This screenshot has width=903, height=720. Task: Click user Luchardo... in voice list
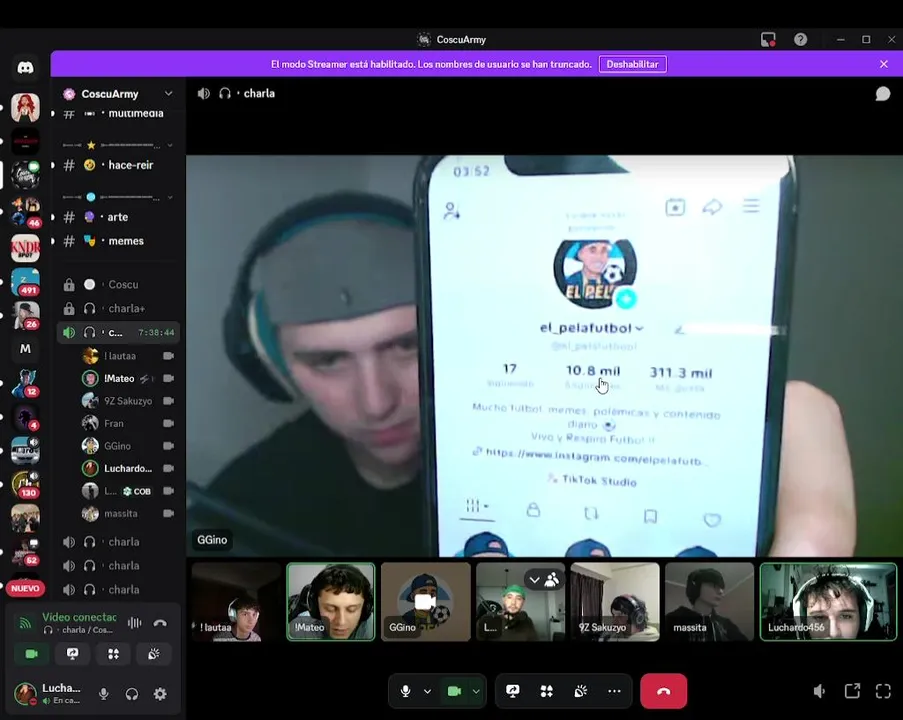click(128, 468)
